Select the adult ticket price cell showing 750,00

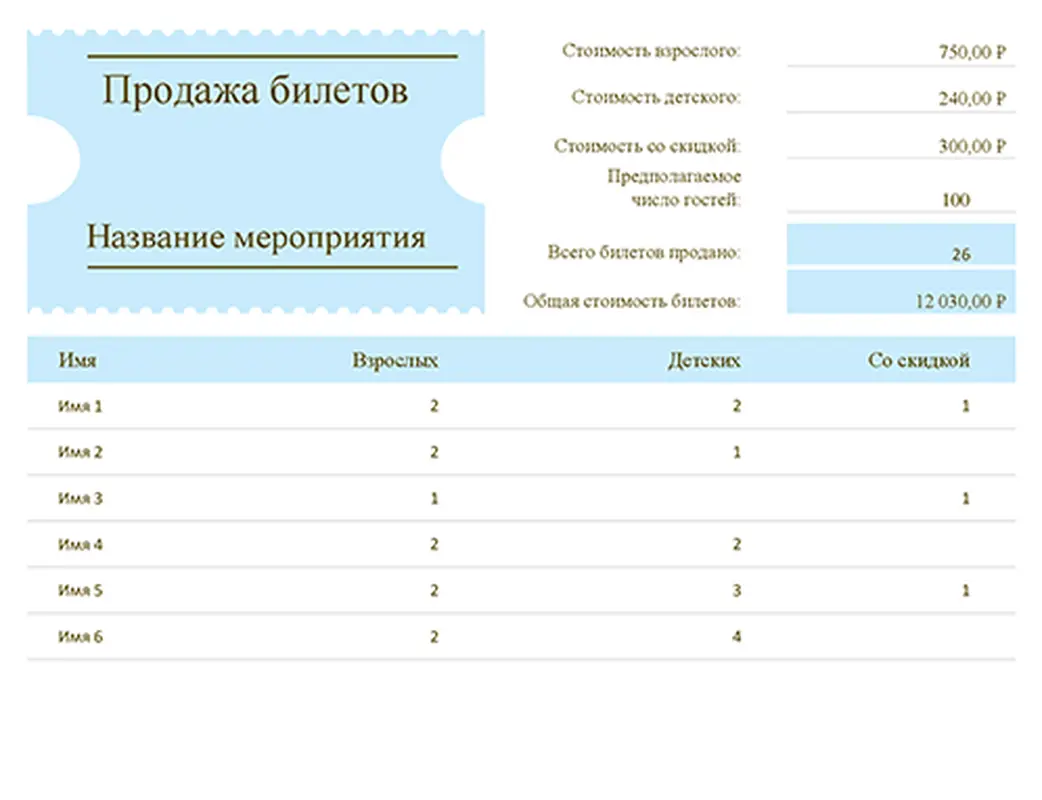(963, 51)
